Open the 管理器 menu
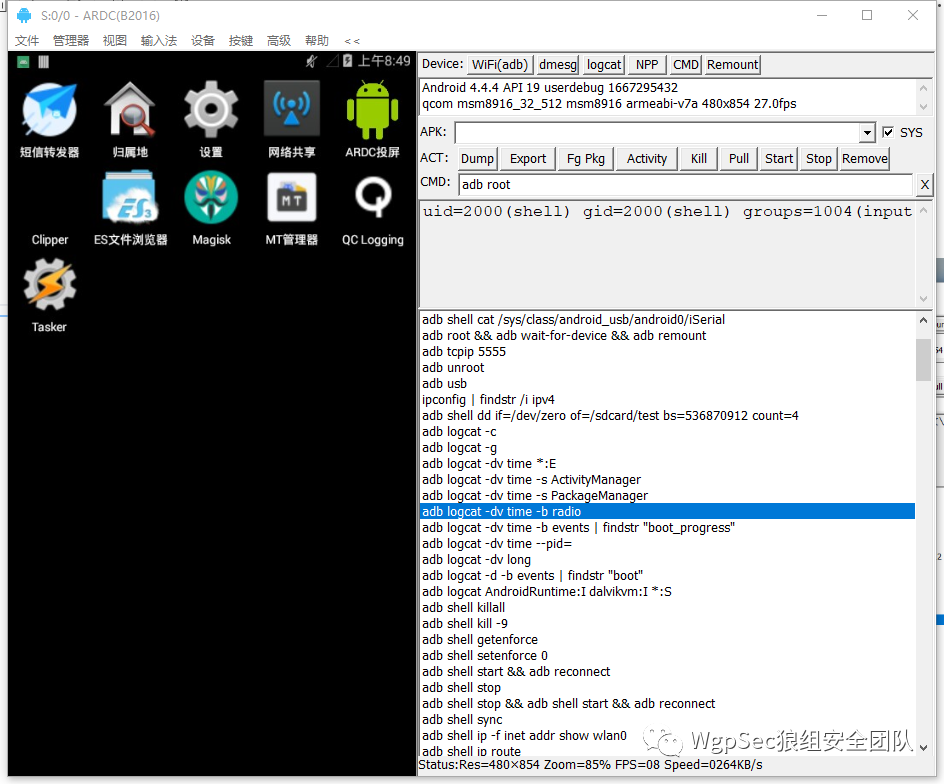This screenshot has width=944, height=784. 71,40
